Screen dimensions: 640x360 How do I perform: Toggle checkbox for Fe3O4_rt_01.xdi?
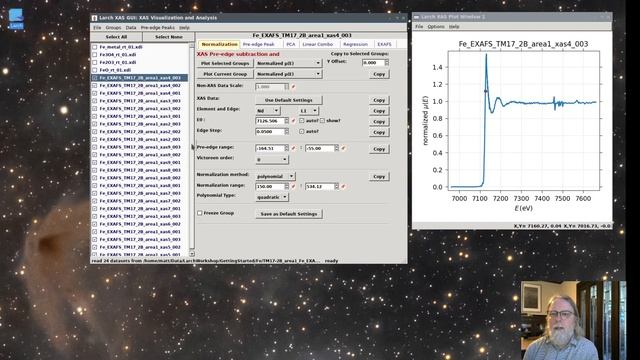(x=95, y=55)
